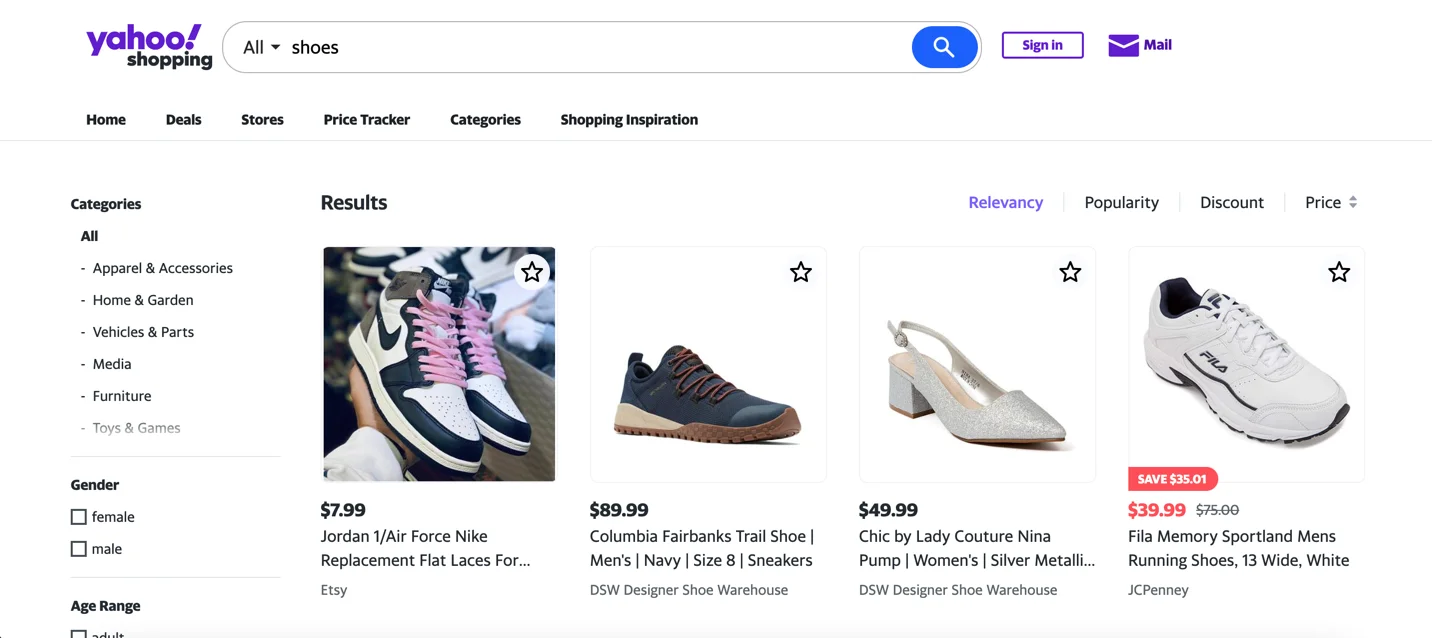Select the Toys & Games category
This screenshot has height=638, width=1432.
pyautogui.click(x=136, y=427)
